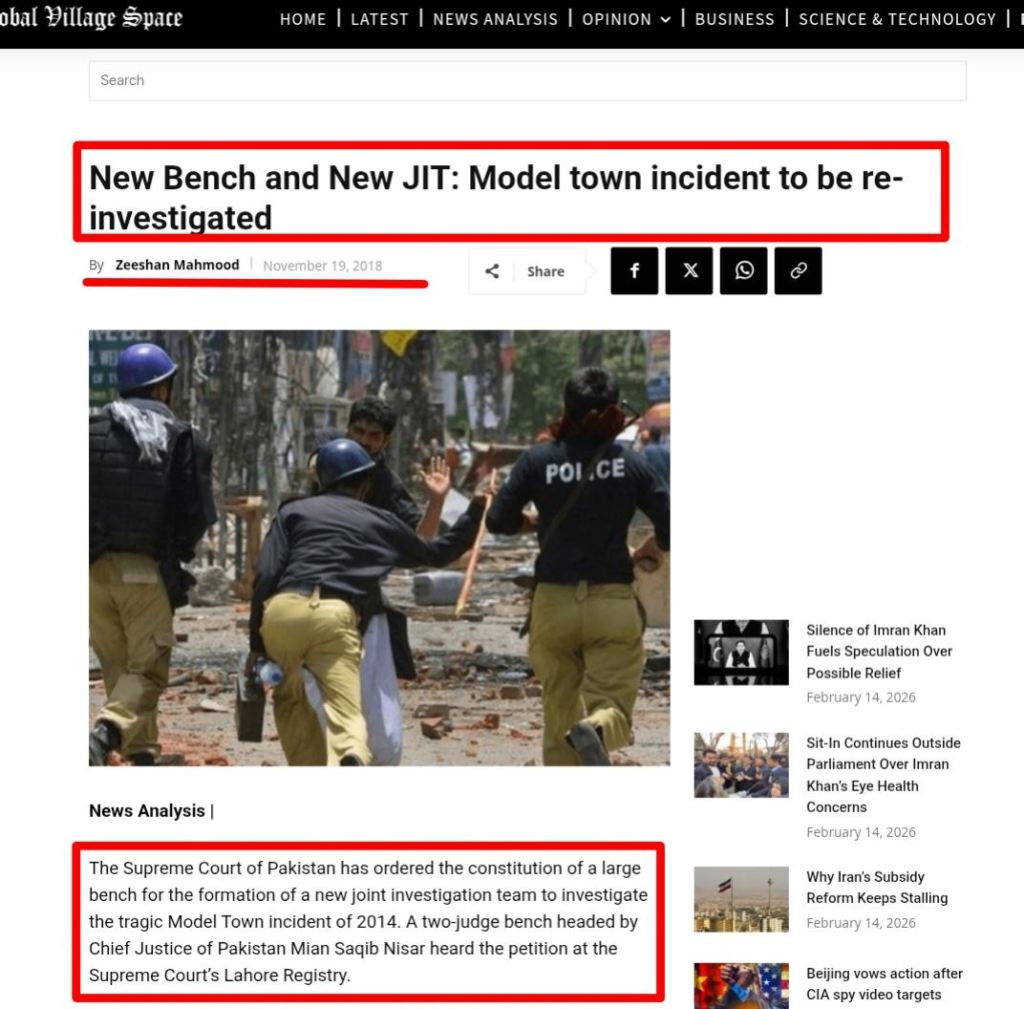
Task: Share article via WhatsApp
Action: [744, 270]
